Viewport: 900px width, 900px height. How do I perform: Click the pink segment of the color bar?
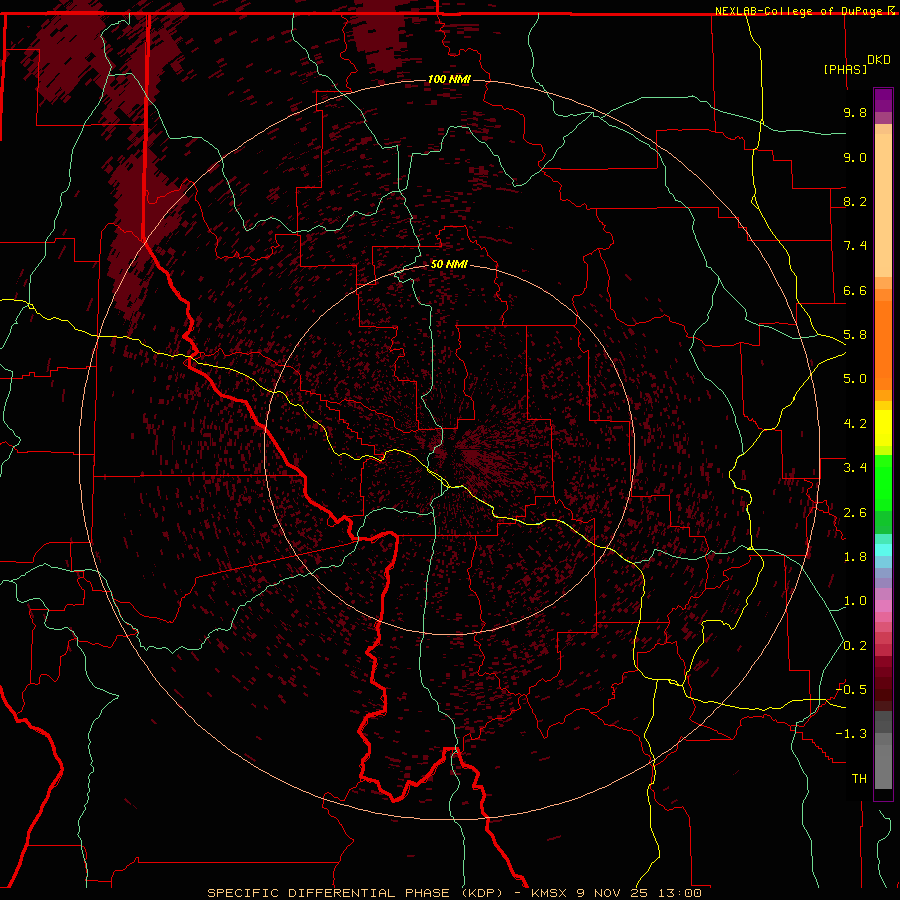point(883,606)
